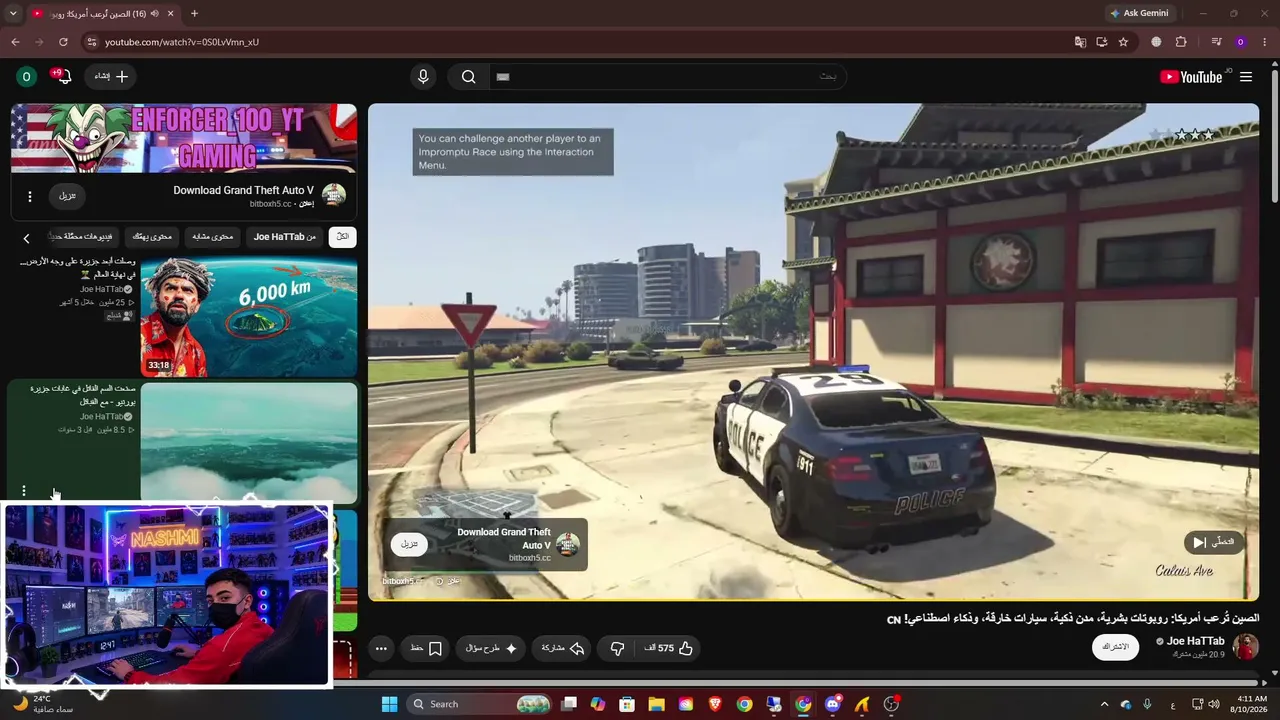Click the subscribe 'الاشتراك' button
The width and height of the screenshot is (1280, 720).
(1115, 647)
